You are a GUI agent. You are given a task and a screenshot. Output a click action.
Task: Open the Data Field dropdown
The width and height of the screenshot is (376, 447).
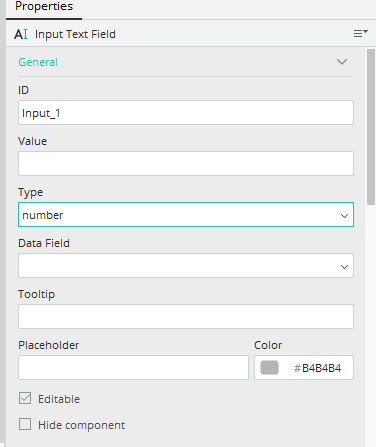186,266
